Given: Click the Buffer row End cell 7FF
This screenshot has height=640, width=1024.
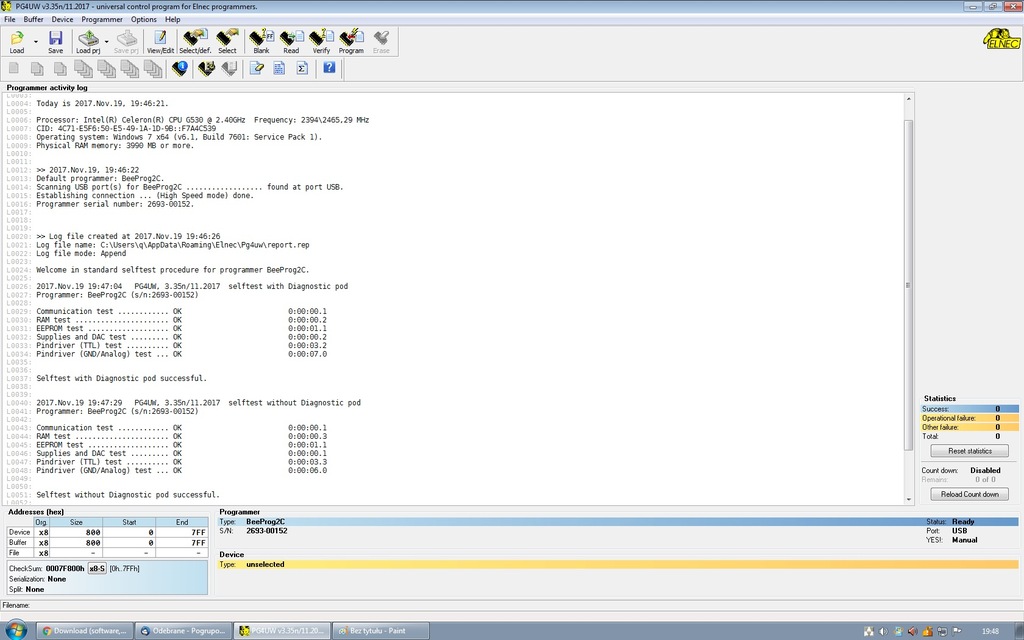Looking at the screenshot, I should (181, 543).
